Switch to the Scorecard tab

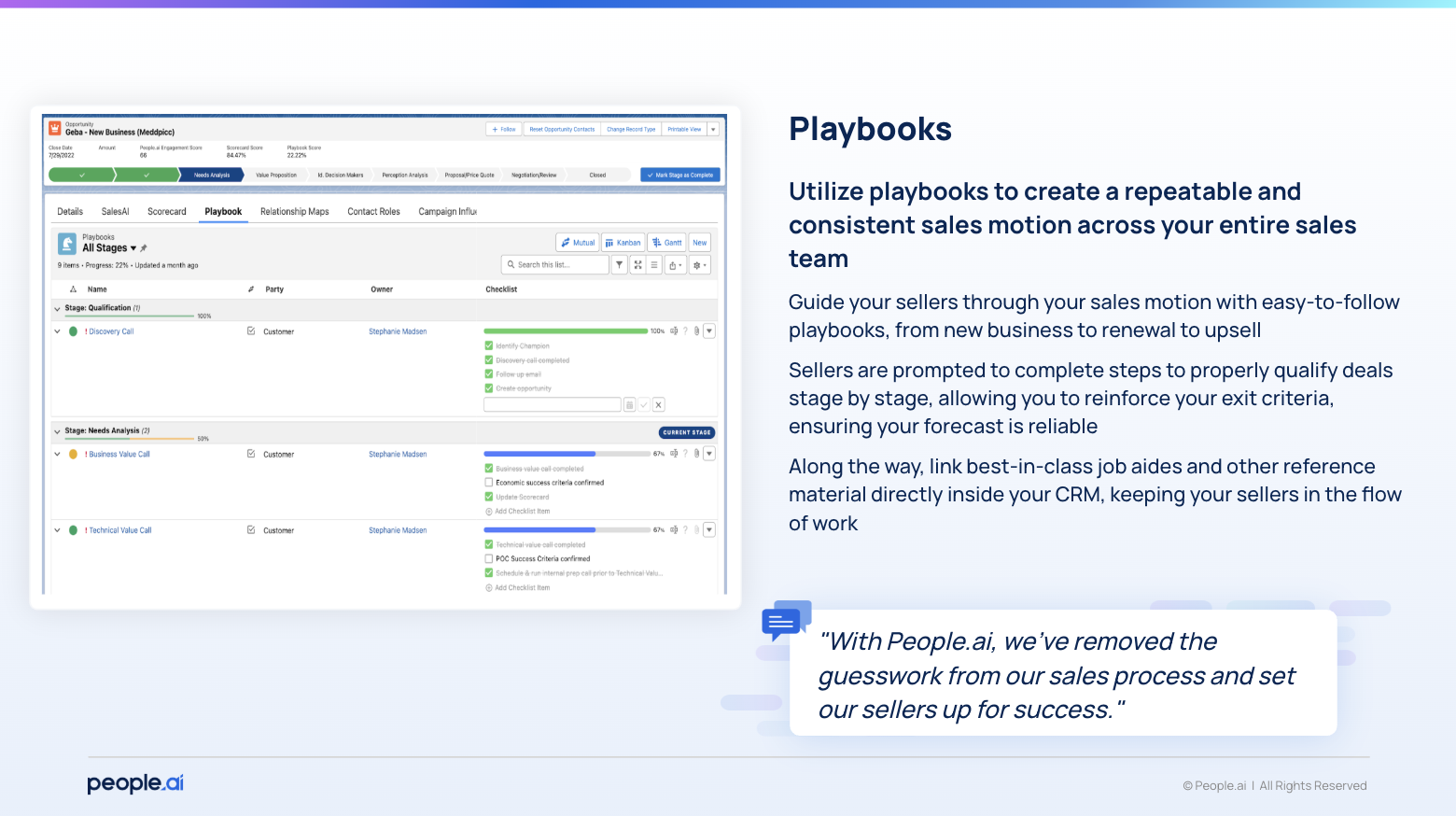[167, 212]
